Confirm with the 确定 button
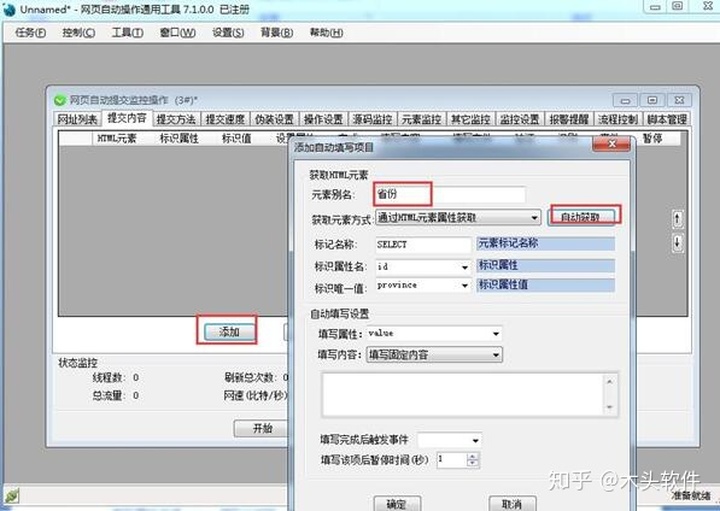The image size is (720, 511). 397,504
